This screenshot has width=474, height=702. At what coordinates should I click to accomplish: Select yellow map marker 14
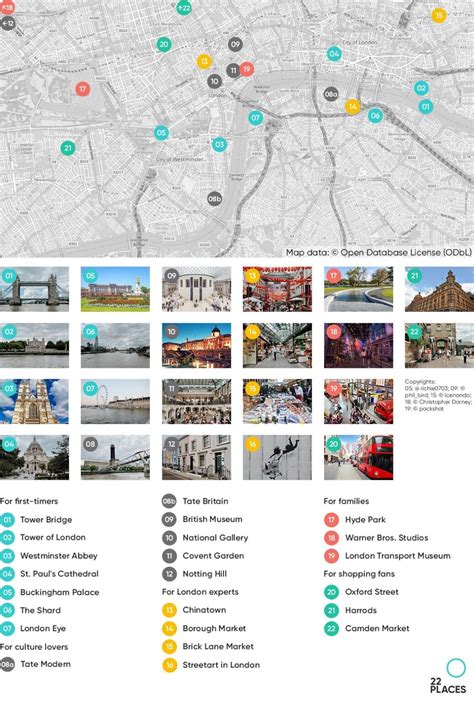pyautogui.click(x=353, y=107)
